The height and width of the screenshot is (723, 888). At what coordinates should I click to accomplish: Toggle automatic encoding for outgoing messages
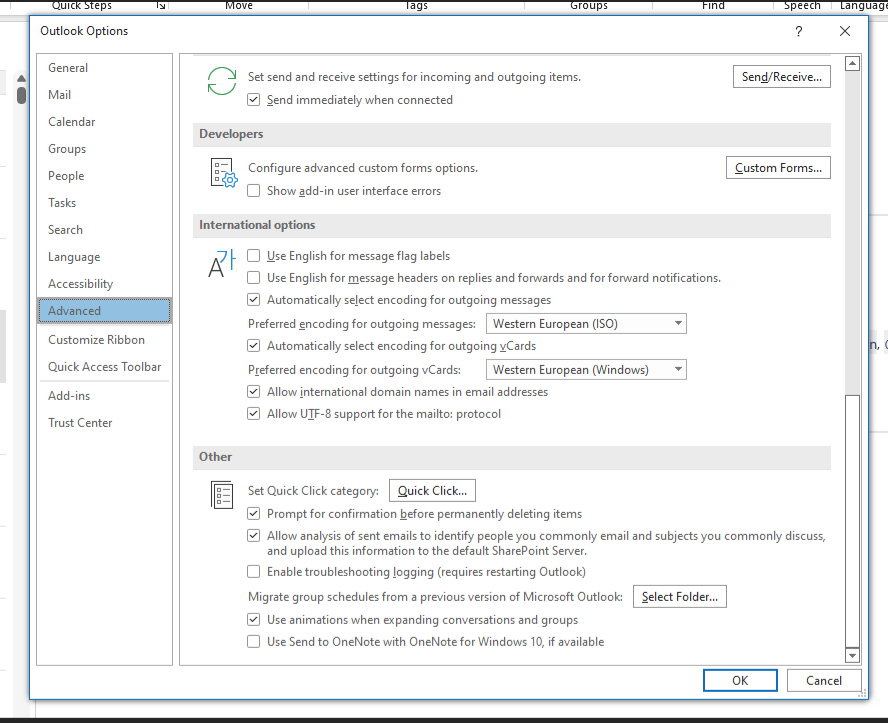(x=254, y=300)
